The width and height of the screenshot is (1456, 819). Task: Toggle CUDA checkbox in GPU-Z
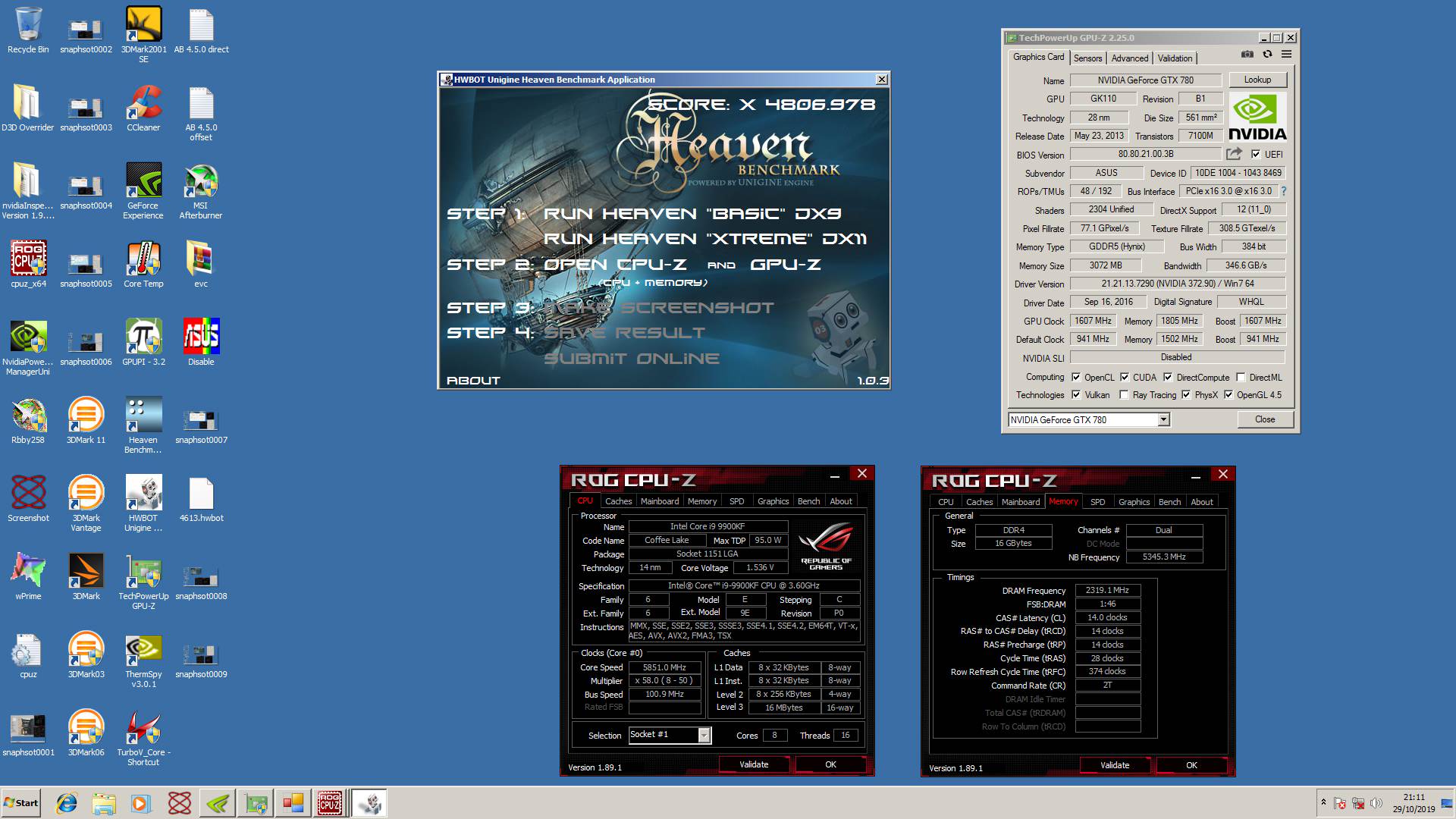pyautogui.click(x=1125, y=377)
